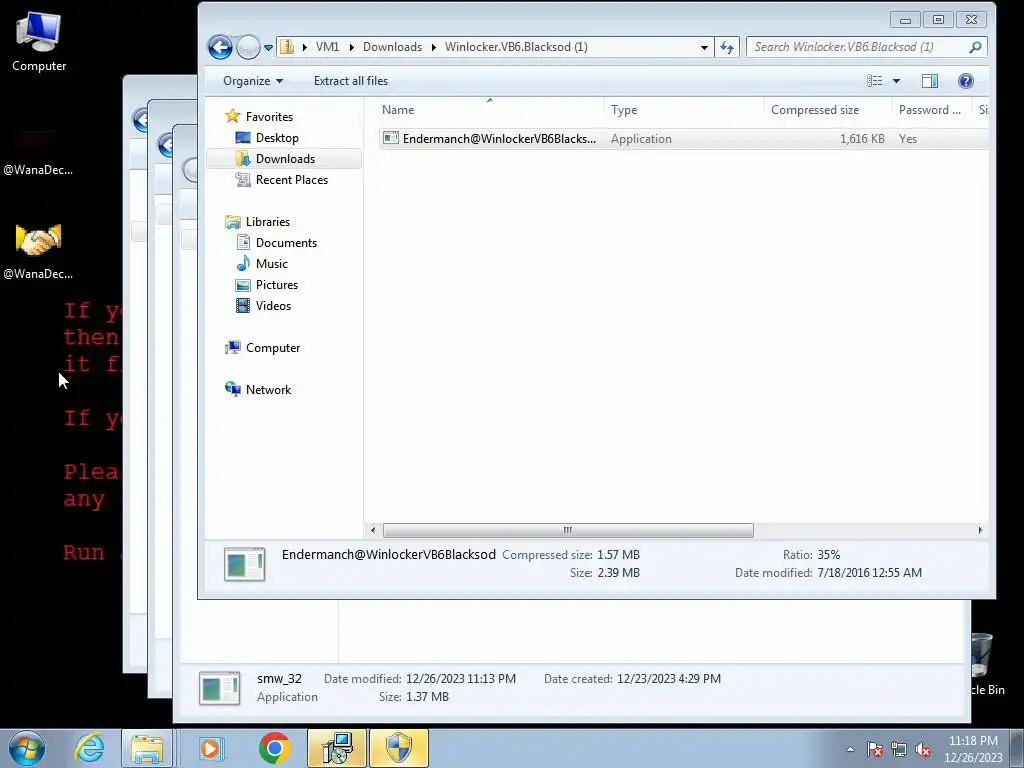Open the Windows Start menu

27,748
